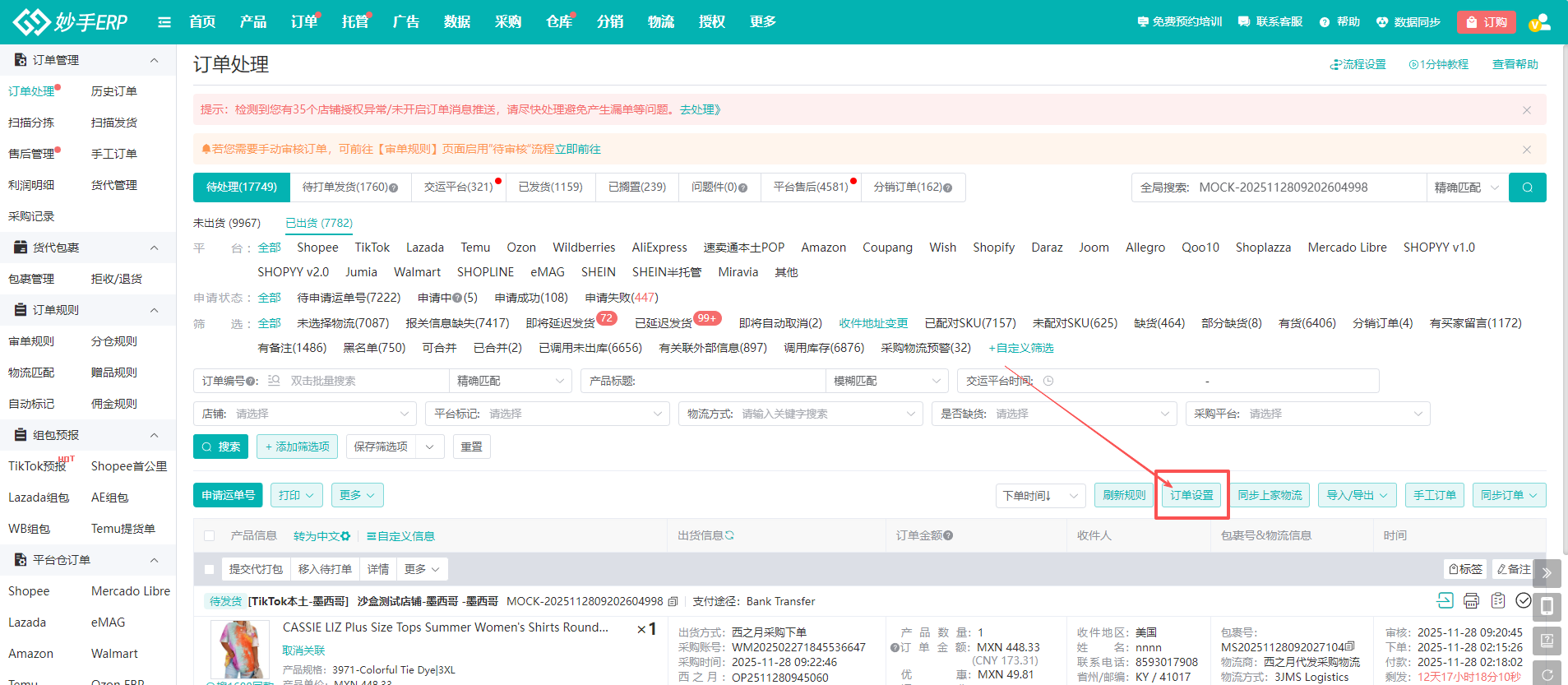Open the 采购平台 select dropdown
The width and height of the screenshot is (1568, 685).
click(x=1307, y=414)
